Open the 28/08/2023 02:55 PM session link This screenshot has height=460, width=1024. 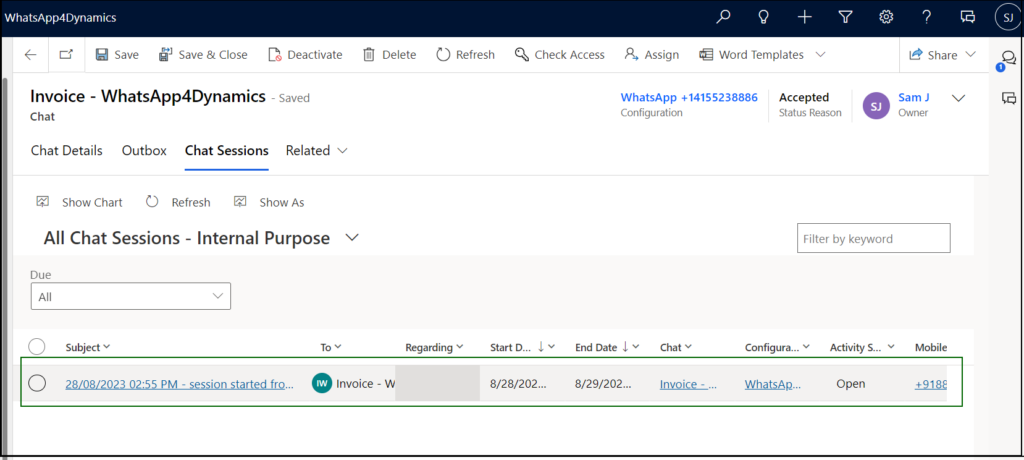(180, 384)
